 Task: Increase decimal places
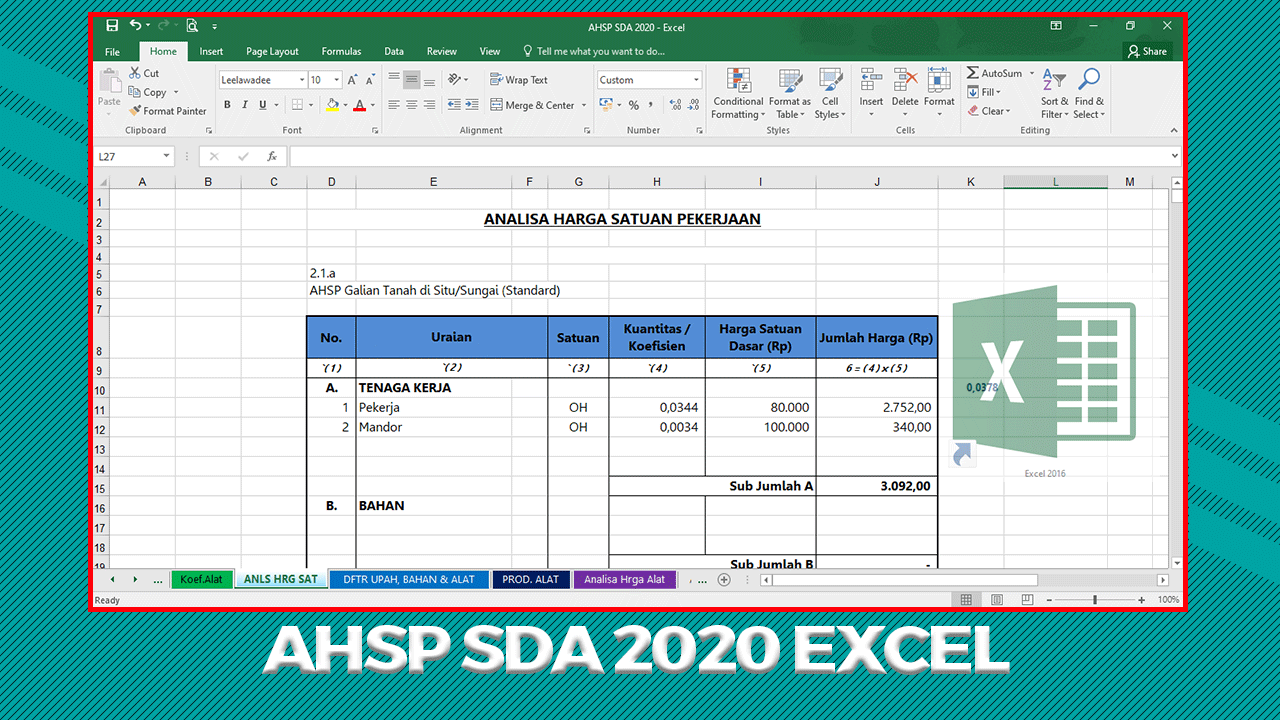pos(676,105)
